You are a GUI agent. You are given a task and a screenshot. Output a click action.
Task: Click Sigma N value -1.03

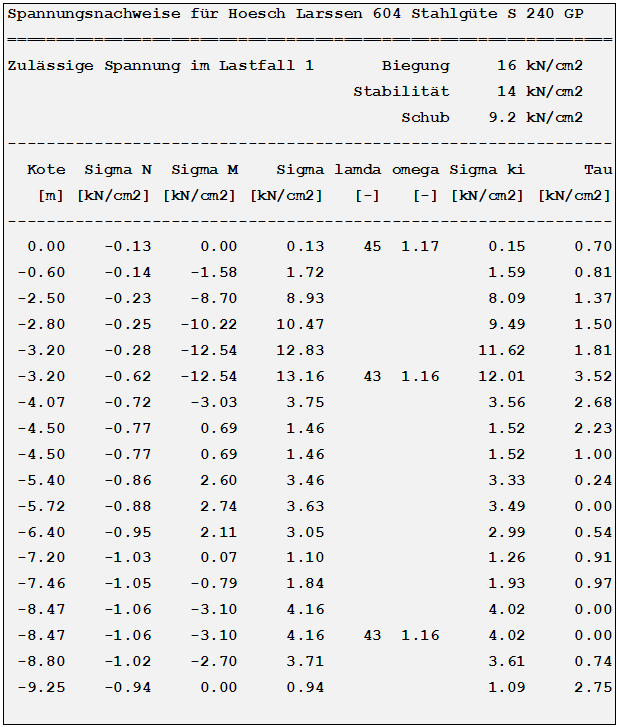127,557
